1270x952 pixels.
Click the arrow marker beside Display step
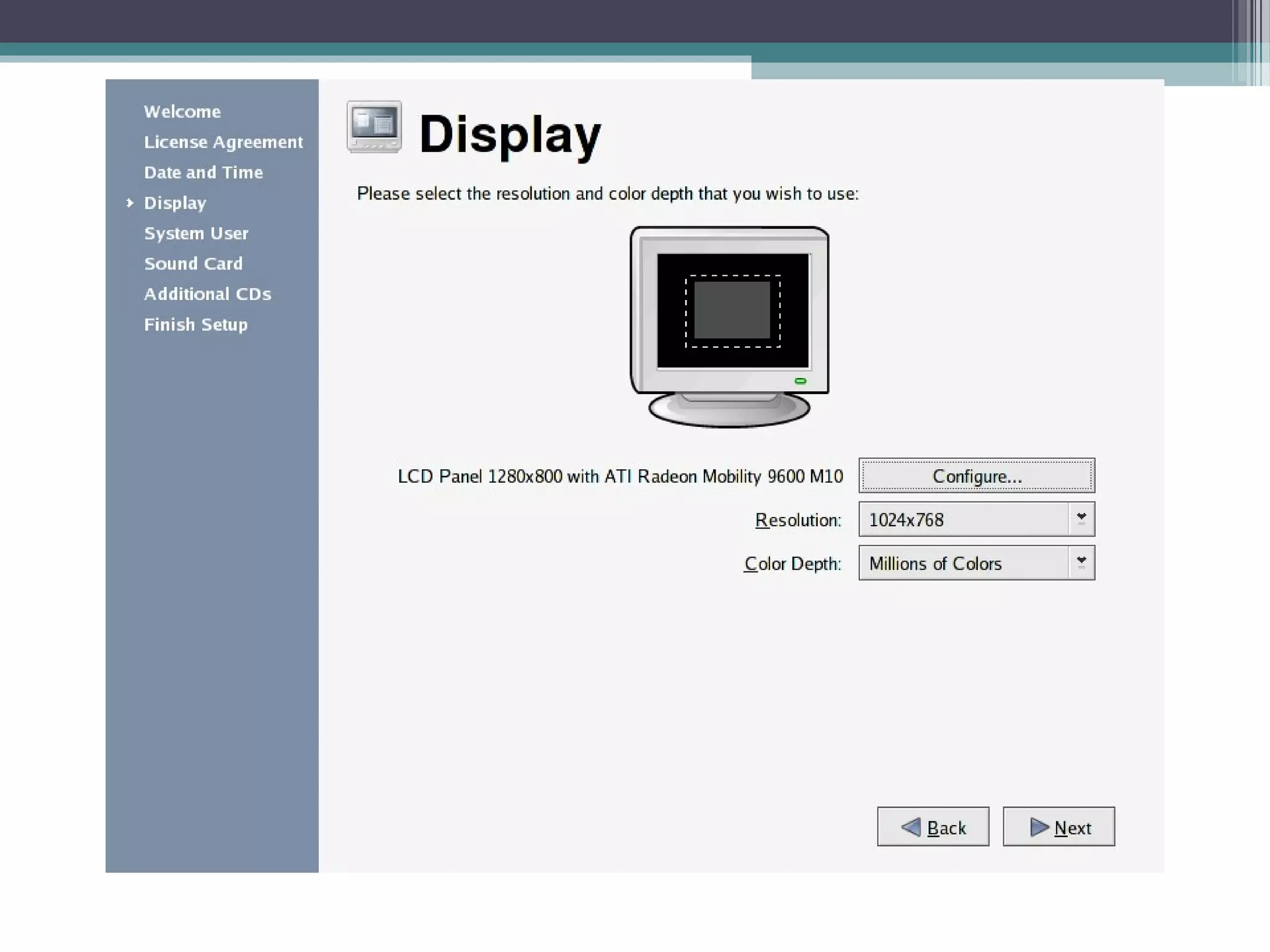pyautogui.click(x=130, y=203)
